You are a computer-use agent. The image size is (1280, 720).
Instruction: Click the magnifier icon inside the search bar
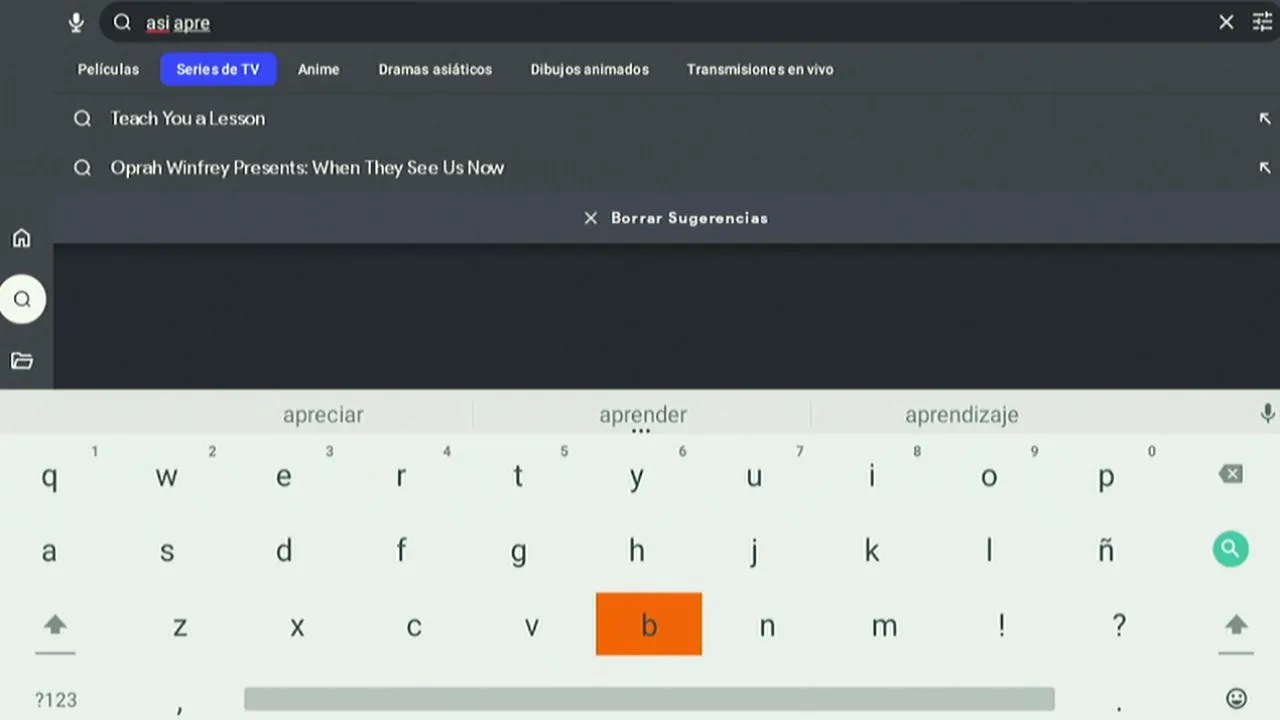click(x=122, y=22)
